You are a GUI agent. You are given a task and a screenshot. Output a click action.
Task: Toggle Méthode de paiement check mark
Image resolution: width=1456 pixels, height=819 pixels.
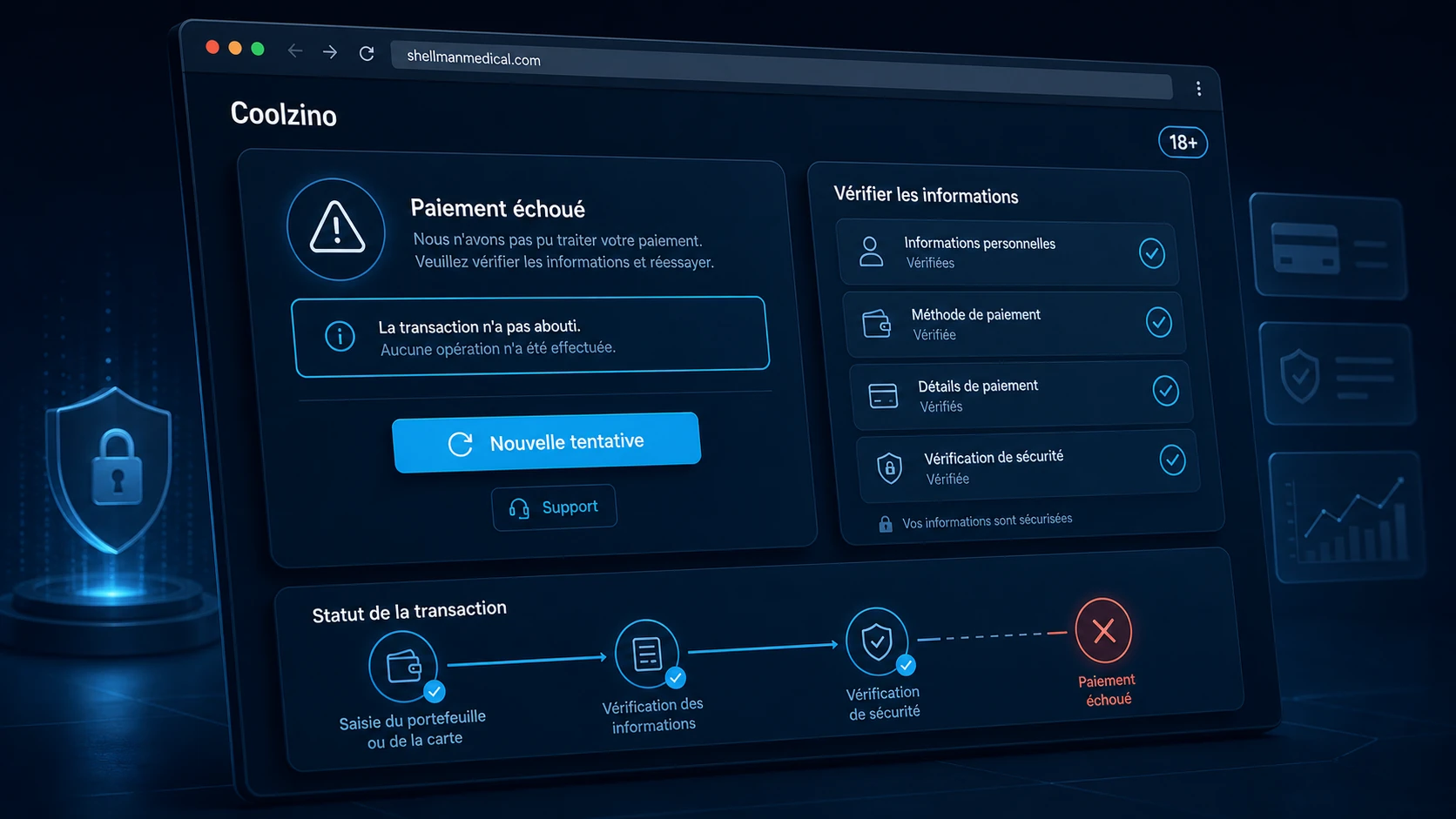[x=1159, y=323]
